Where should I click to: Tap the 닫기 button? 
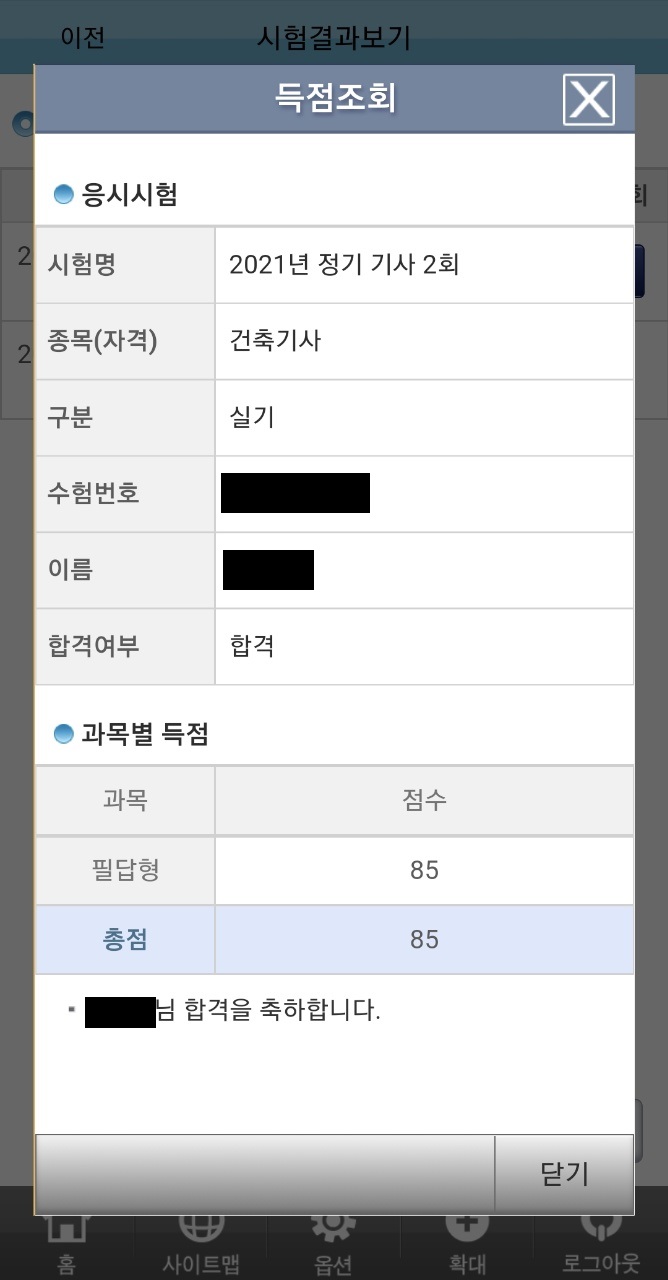click(x=564, y=1174)
